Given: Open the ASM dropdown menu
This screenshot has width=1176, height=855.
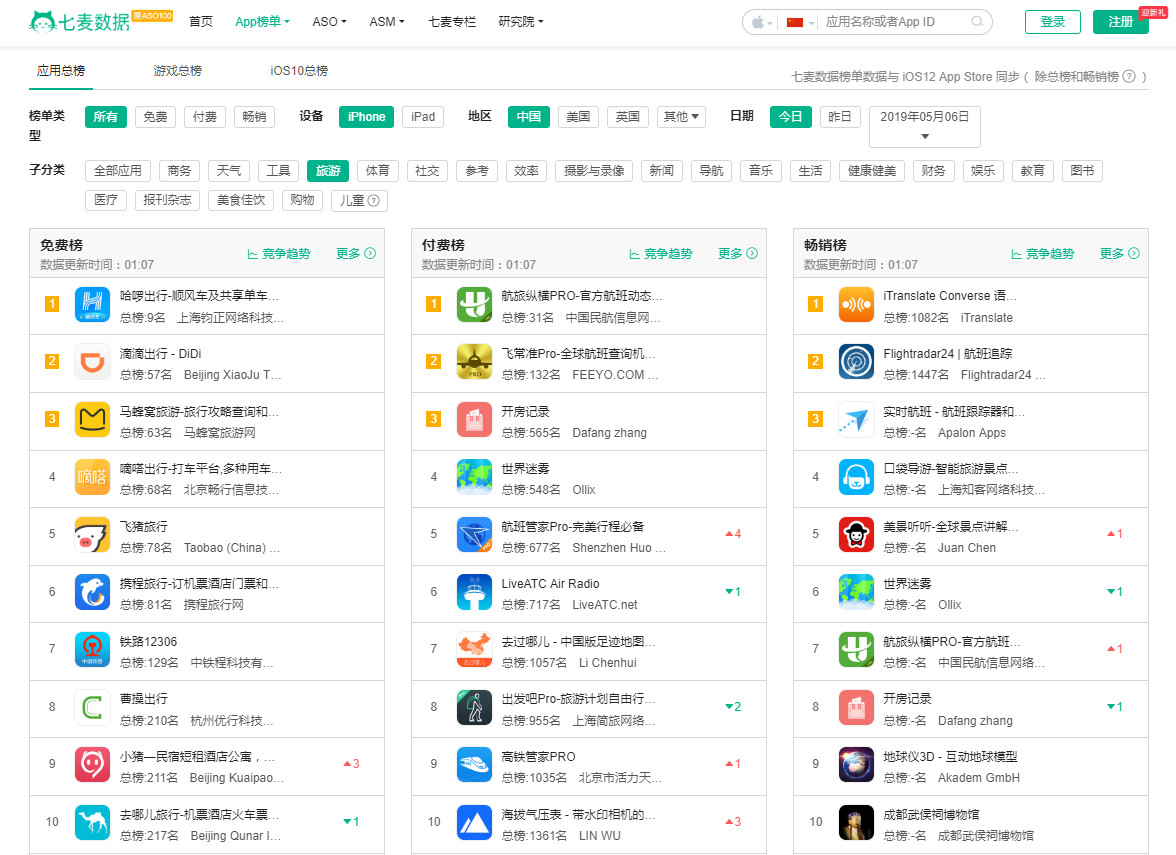Looking at the screenshot, I should tap(386, 22).
